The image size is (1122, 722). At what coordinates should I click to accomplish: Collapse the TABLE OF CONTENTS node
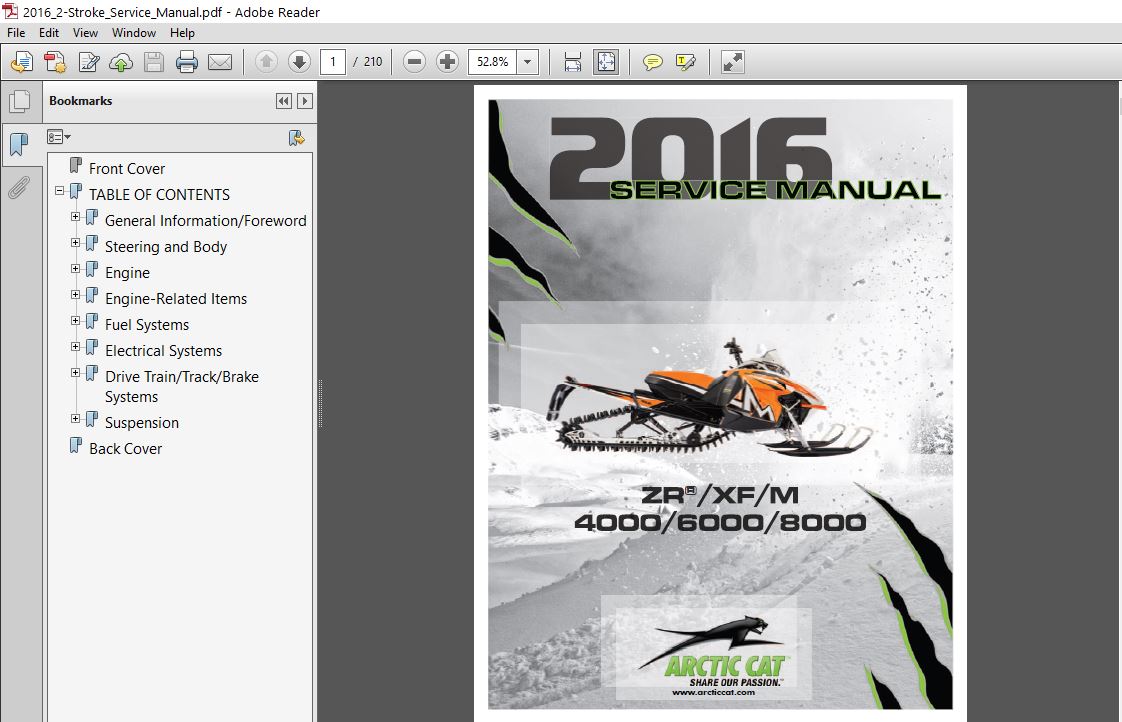(59, 191)
